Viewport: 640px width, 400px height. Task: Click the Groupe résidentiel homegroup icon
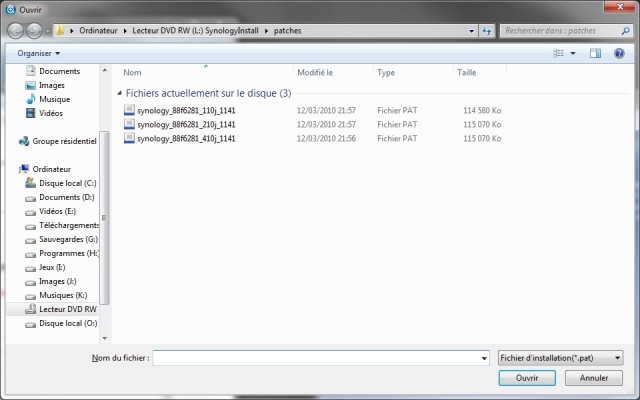click(24, 141)
